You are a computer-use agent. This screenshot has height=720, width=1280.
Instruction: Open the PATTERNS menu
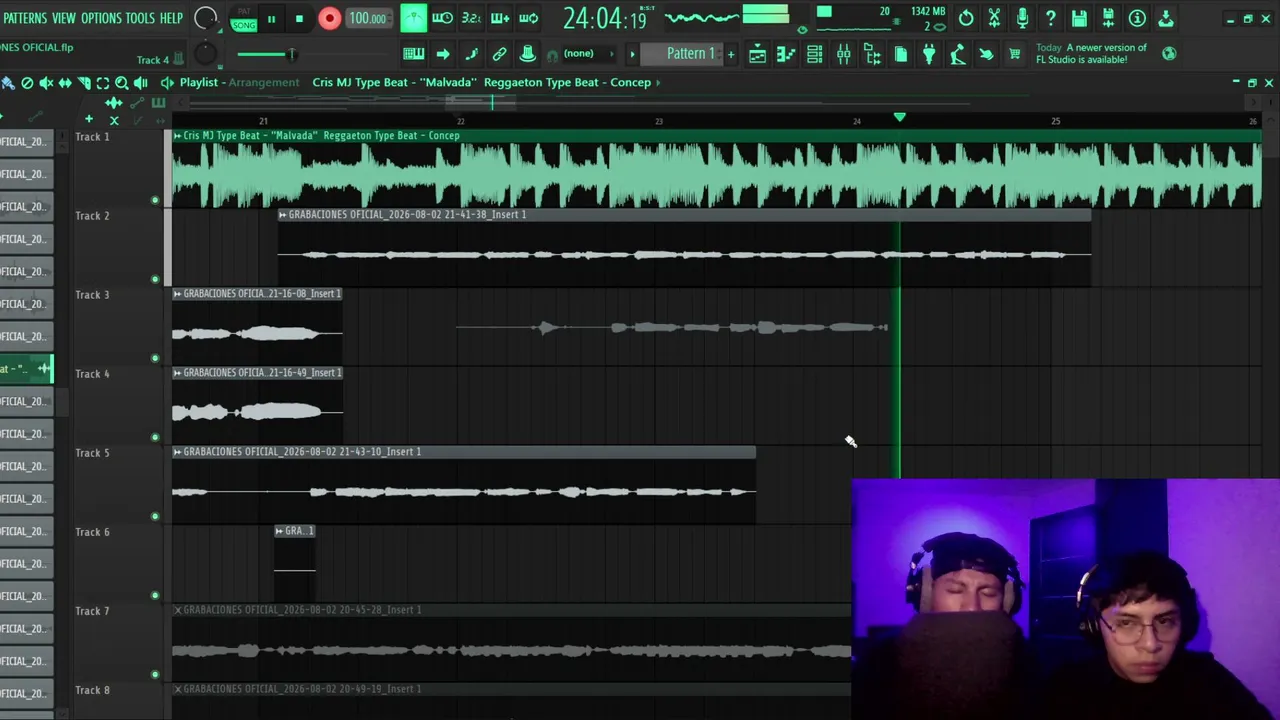coord(24,18)
